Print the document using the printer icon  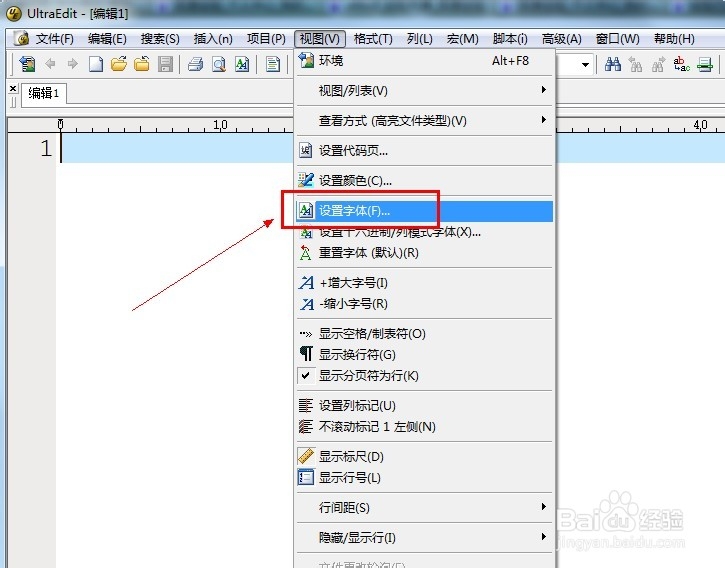pos(196,64)
